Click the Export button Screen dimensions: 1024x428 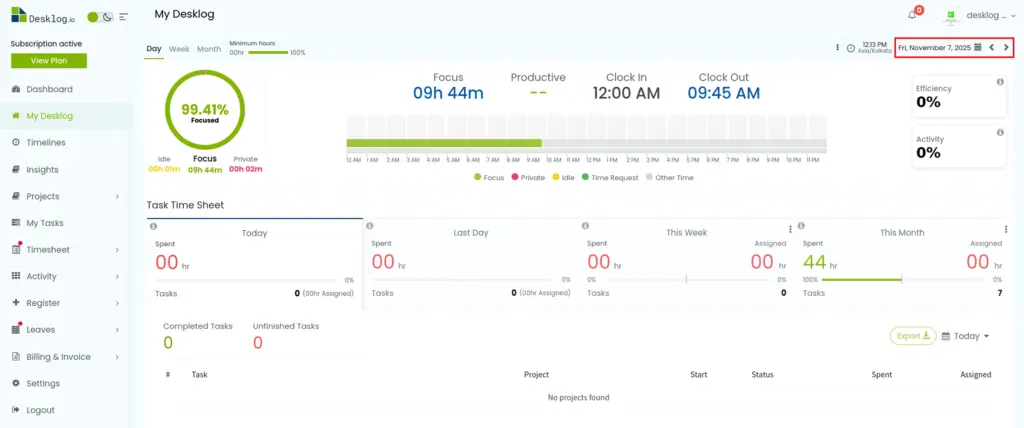tap(913, 336)
